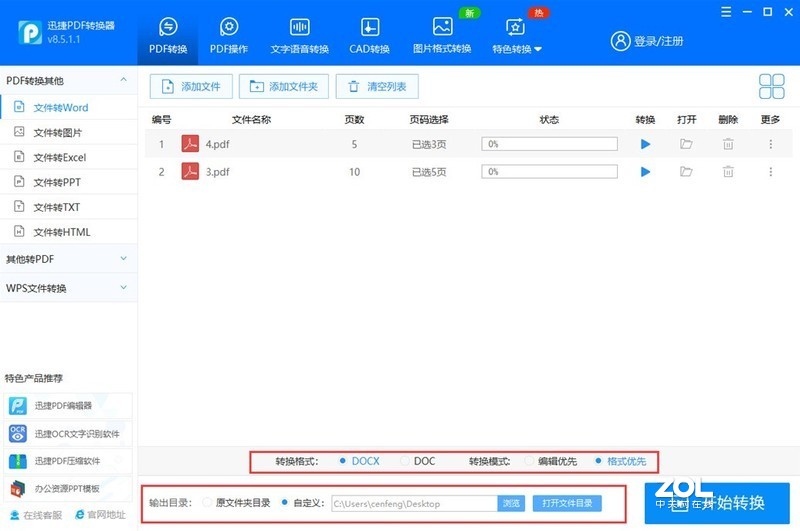This screenshot has height=531, width=800.
Task: Open output folder for 3.pdf
Action: coord(686,172)
